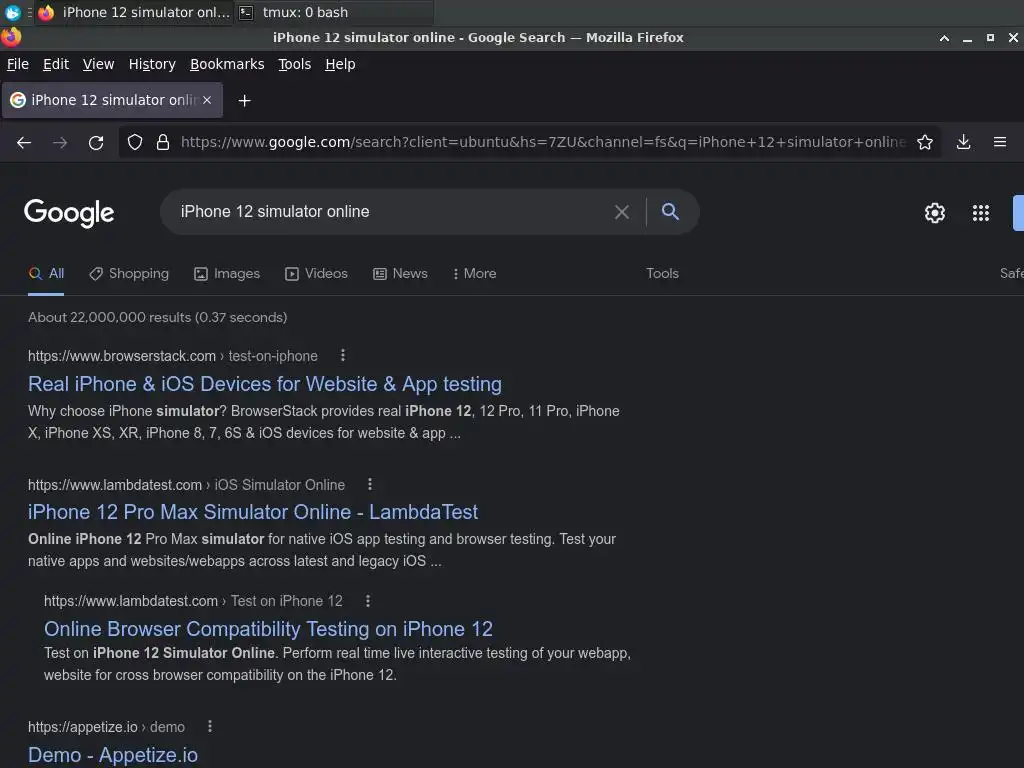Switch to Shopping results tab

[x=129, y=274]
